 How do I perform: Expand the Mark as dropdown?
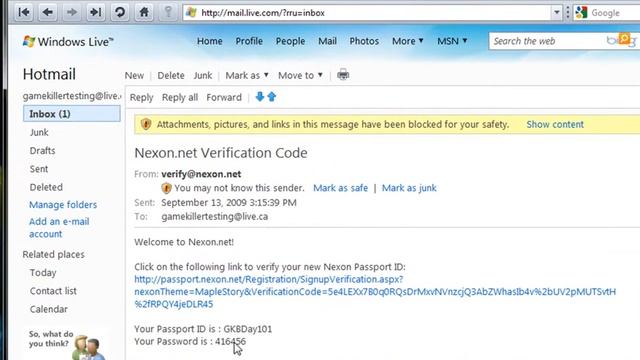tap(247, 76)
